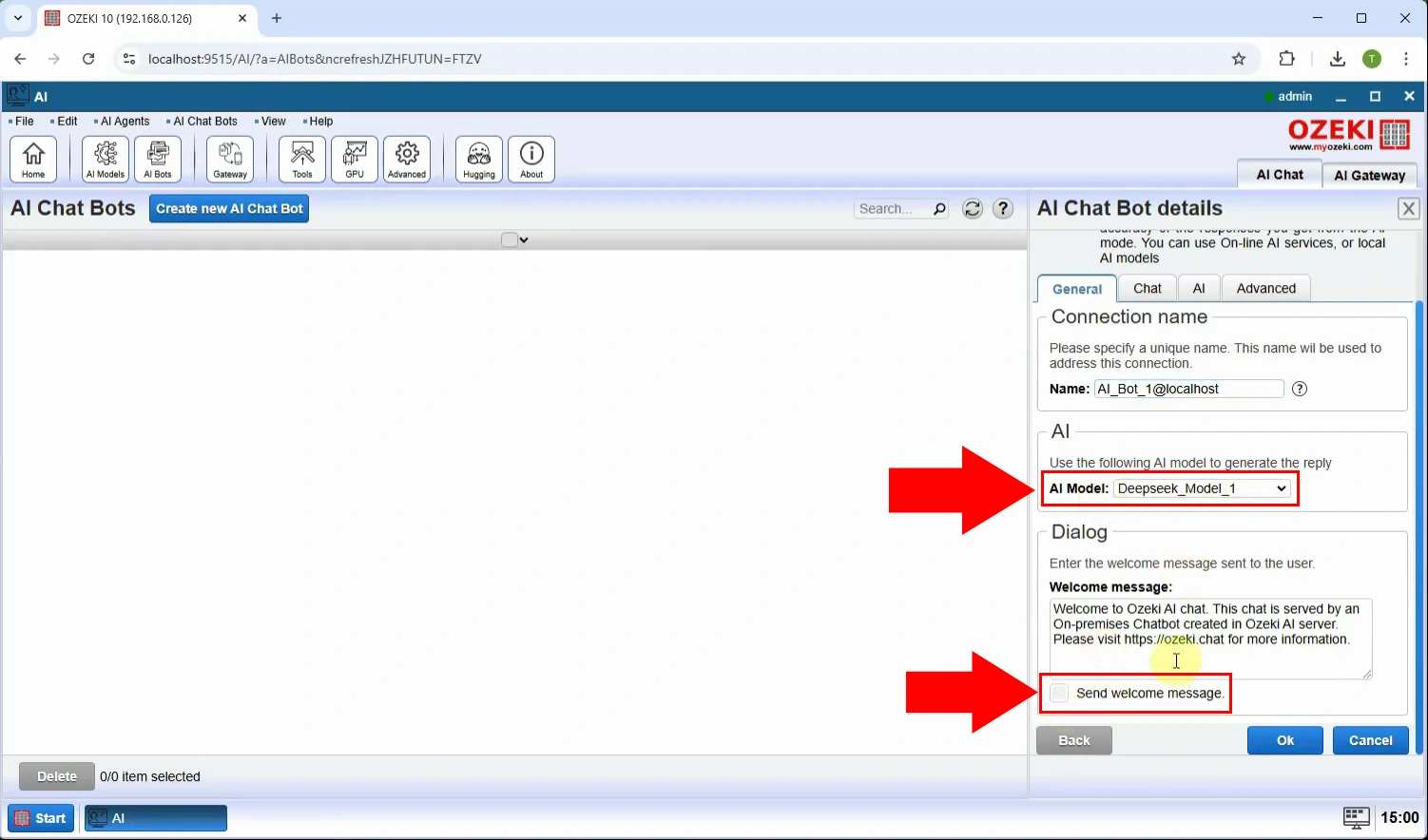Click the Delete button
The width and height of the screenshot is (1428, 840).
[57, 776]
